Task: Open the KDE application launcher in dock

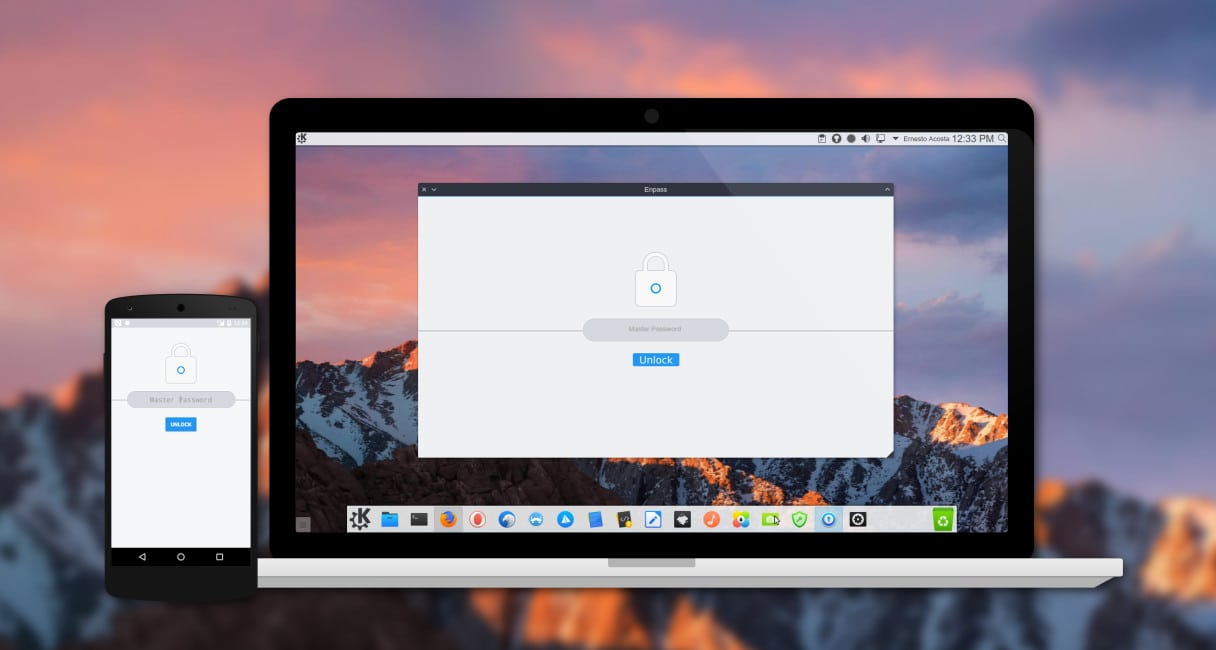Action: tap(360, 519)
